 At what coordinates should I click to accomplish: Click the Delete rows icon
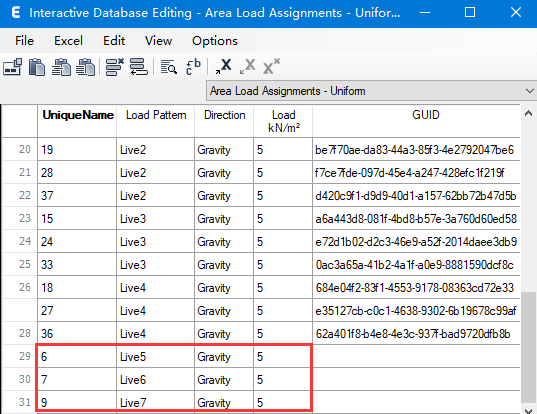tap(114, 67)
